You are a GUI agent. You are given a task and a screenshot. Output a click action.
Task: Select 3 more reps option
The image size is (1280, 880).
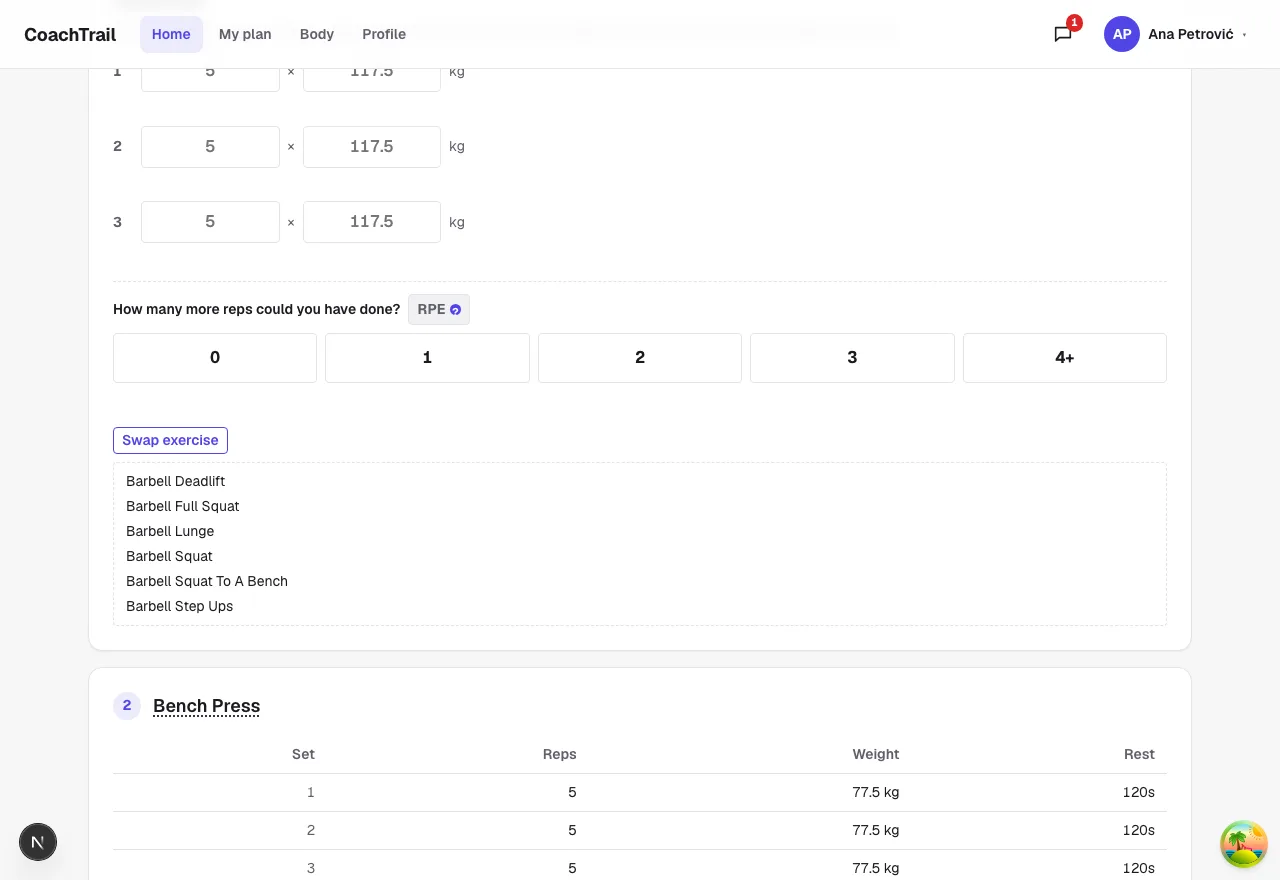852,358
